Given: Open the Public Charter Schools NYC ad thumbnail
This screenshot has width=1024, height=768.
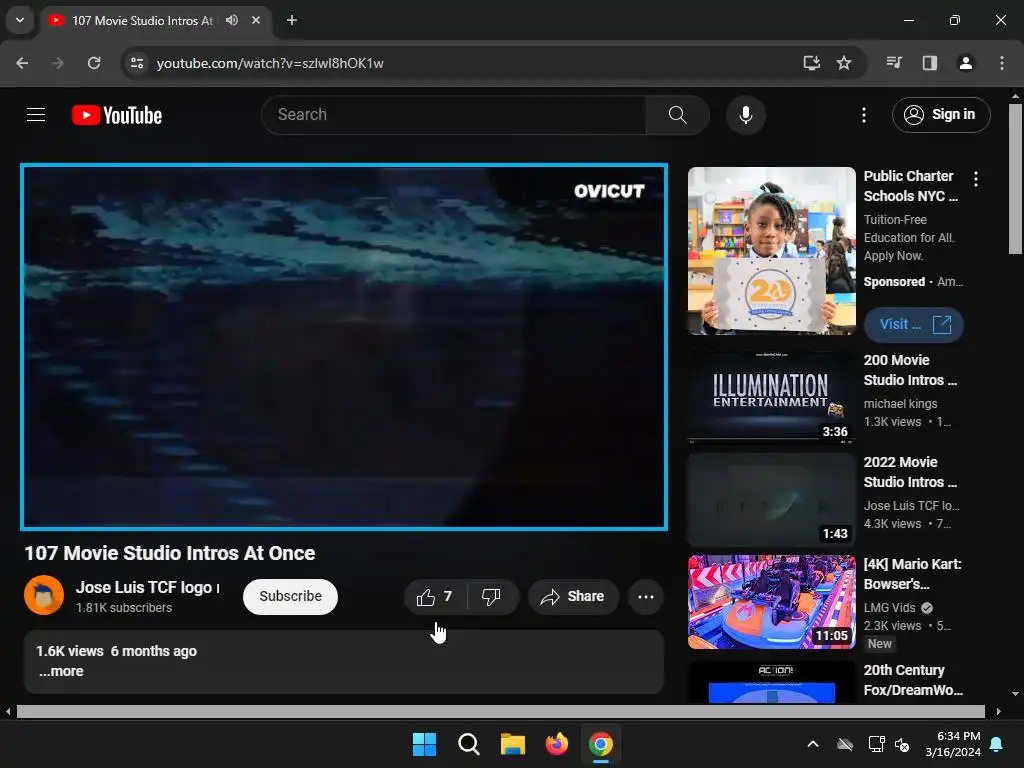Looking at the screenshot, I should tap(771, 251).
